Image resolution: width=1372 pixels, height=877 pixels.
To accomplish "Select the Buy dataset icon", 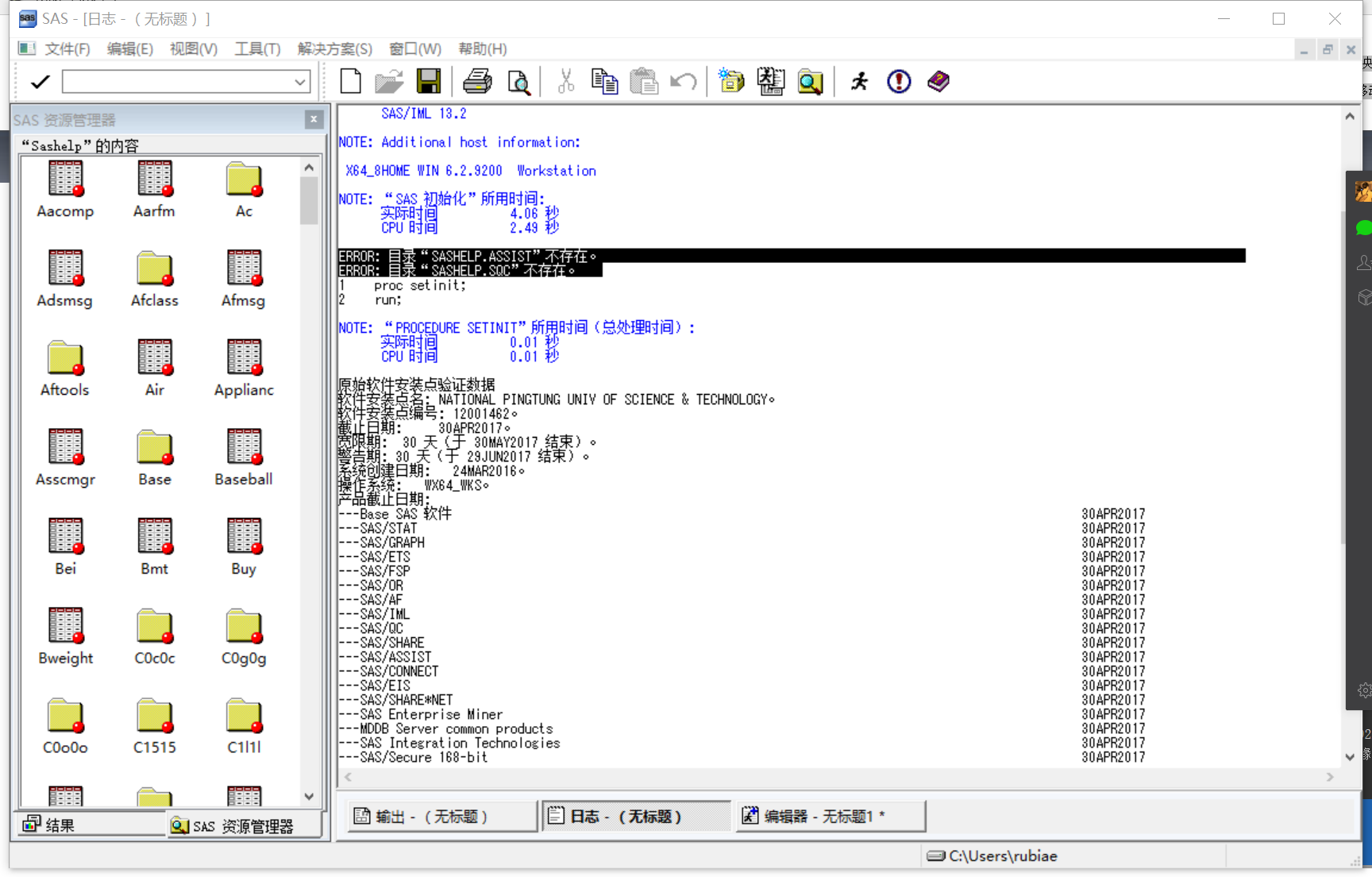I will point(244,535).
